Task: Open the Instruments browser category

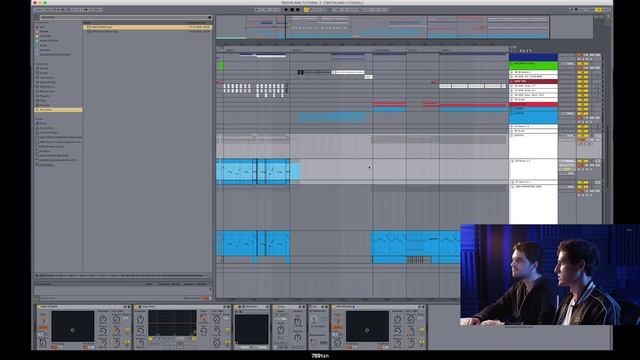Action: pos(47,78)
